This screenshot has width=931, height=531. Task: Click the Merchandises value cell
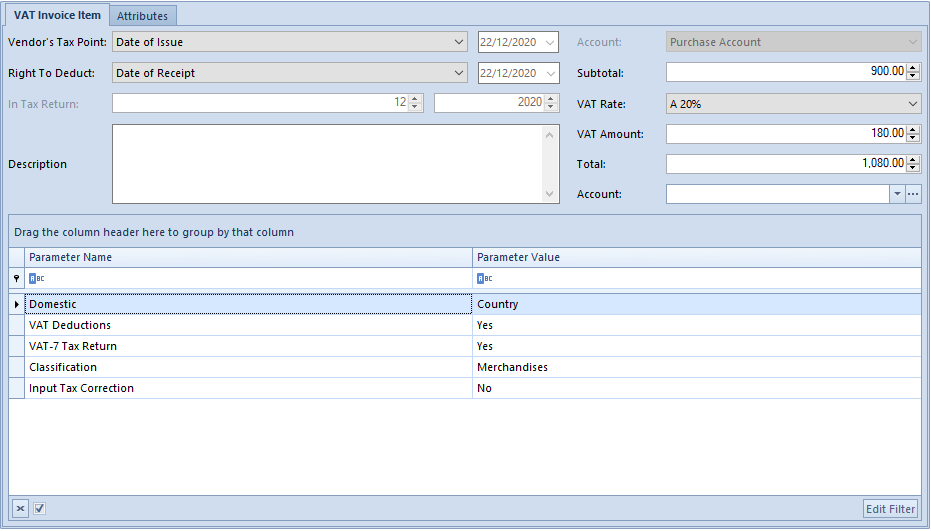point(696,367)
